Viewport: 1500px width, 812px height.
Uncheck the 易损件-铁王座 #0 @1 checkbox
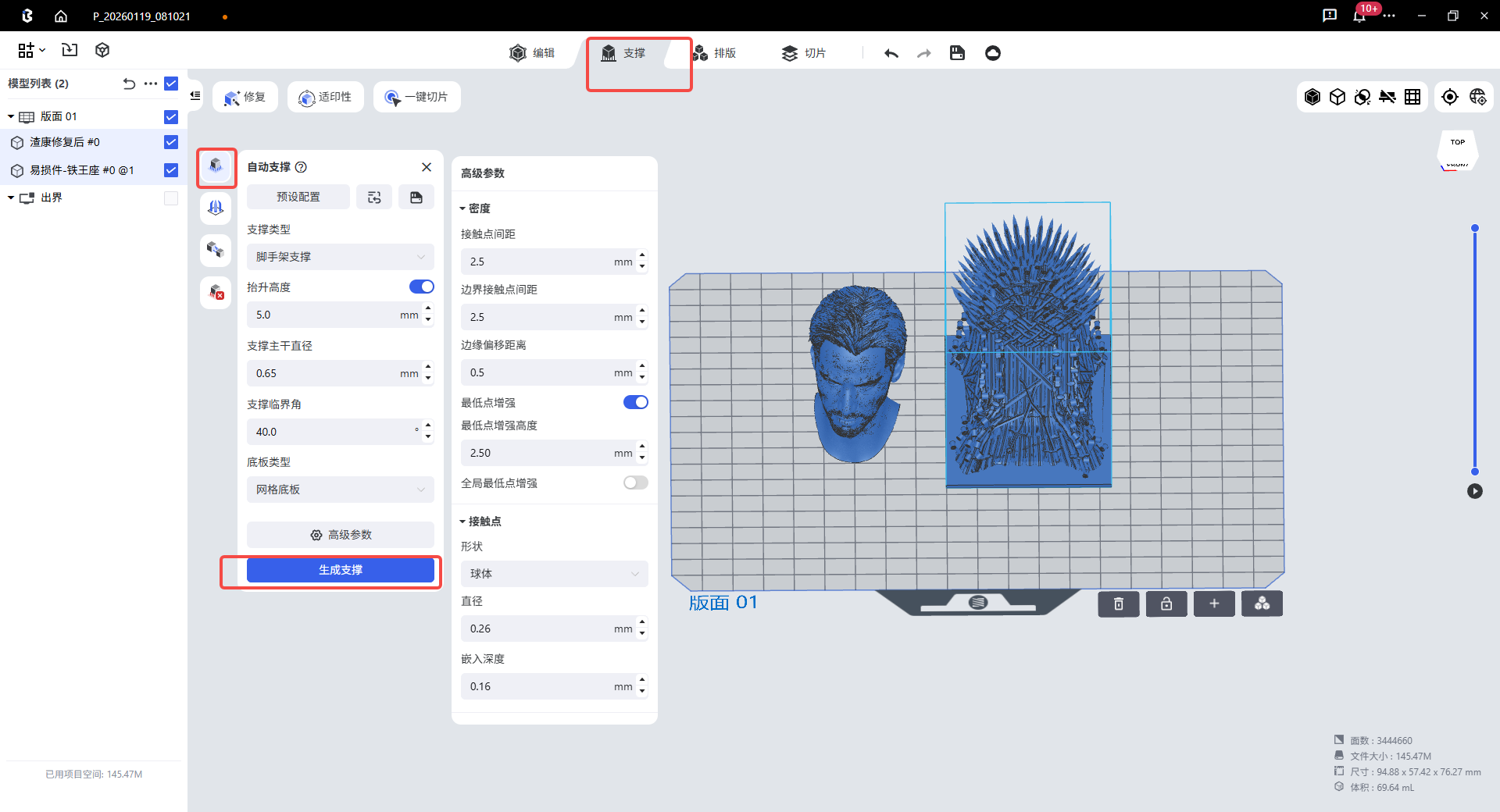(171, 170)
